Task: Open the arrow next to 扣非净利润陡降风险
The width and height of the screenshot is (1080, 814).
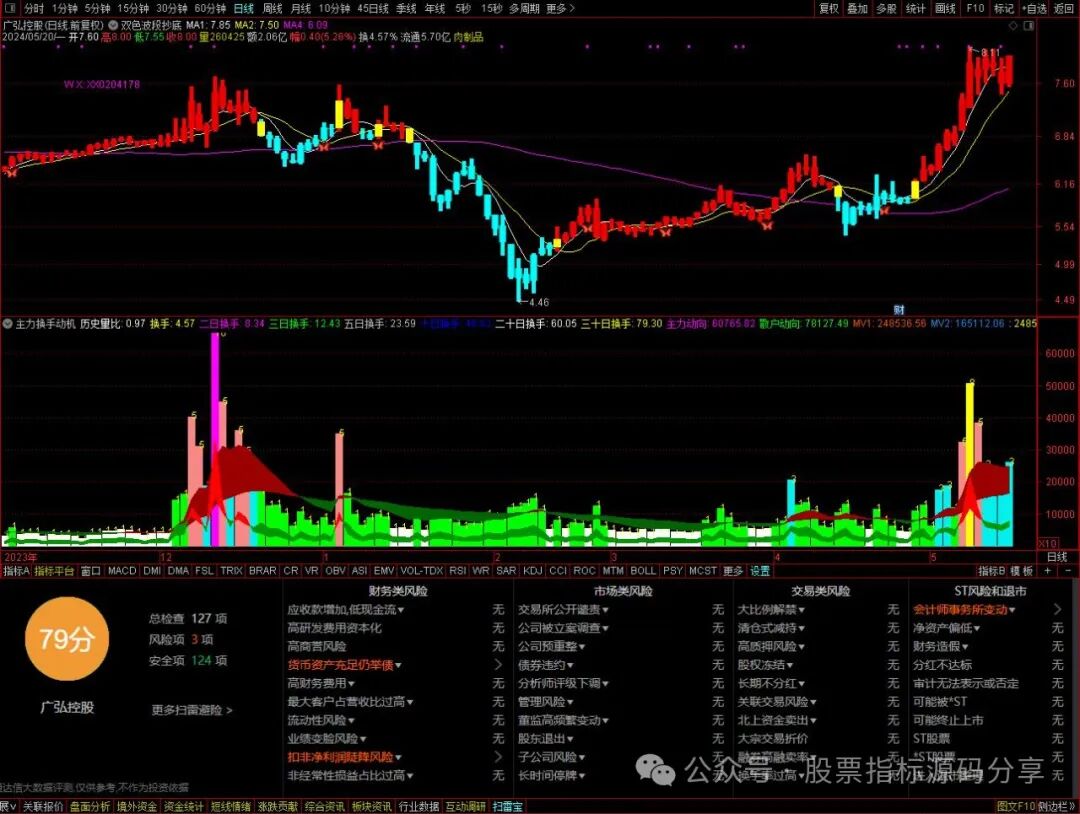Action: pyautogui.click(x=499, y=757)
